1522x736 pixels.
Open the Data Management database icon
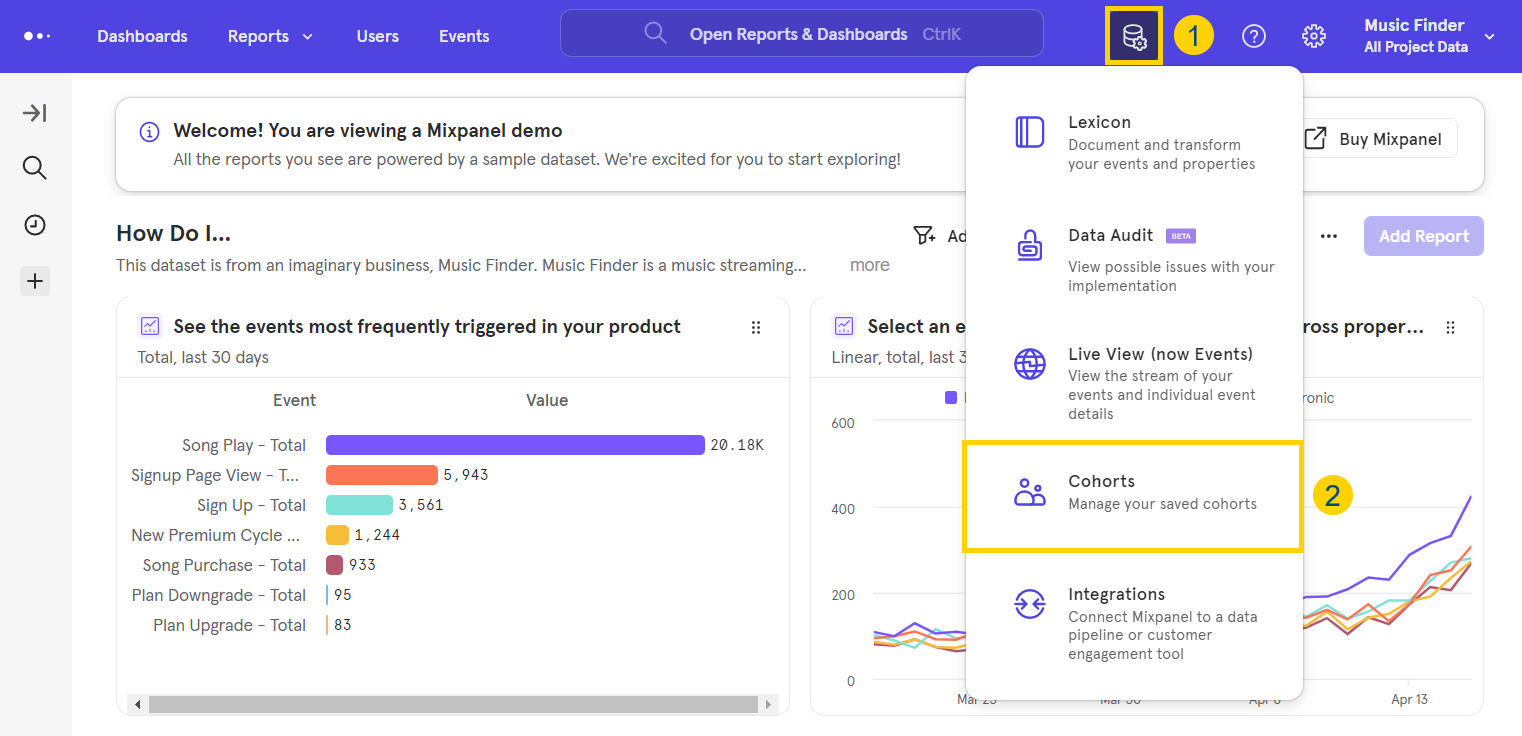tap(1134, 37)
